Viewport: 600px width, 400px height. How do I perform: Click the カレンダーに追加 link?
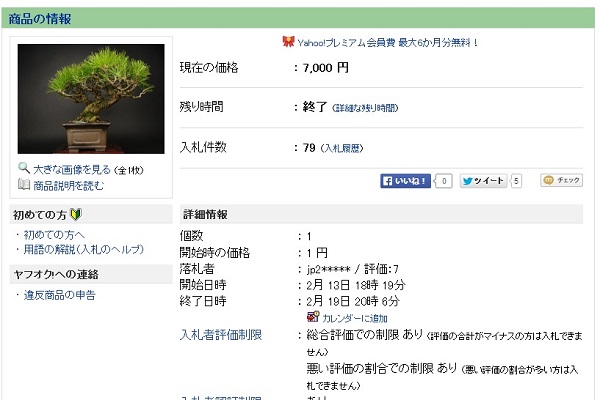tap(355, 318)
